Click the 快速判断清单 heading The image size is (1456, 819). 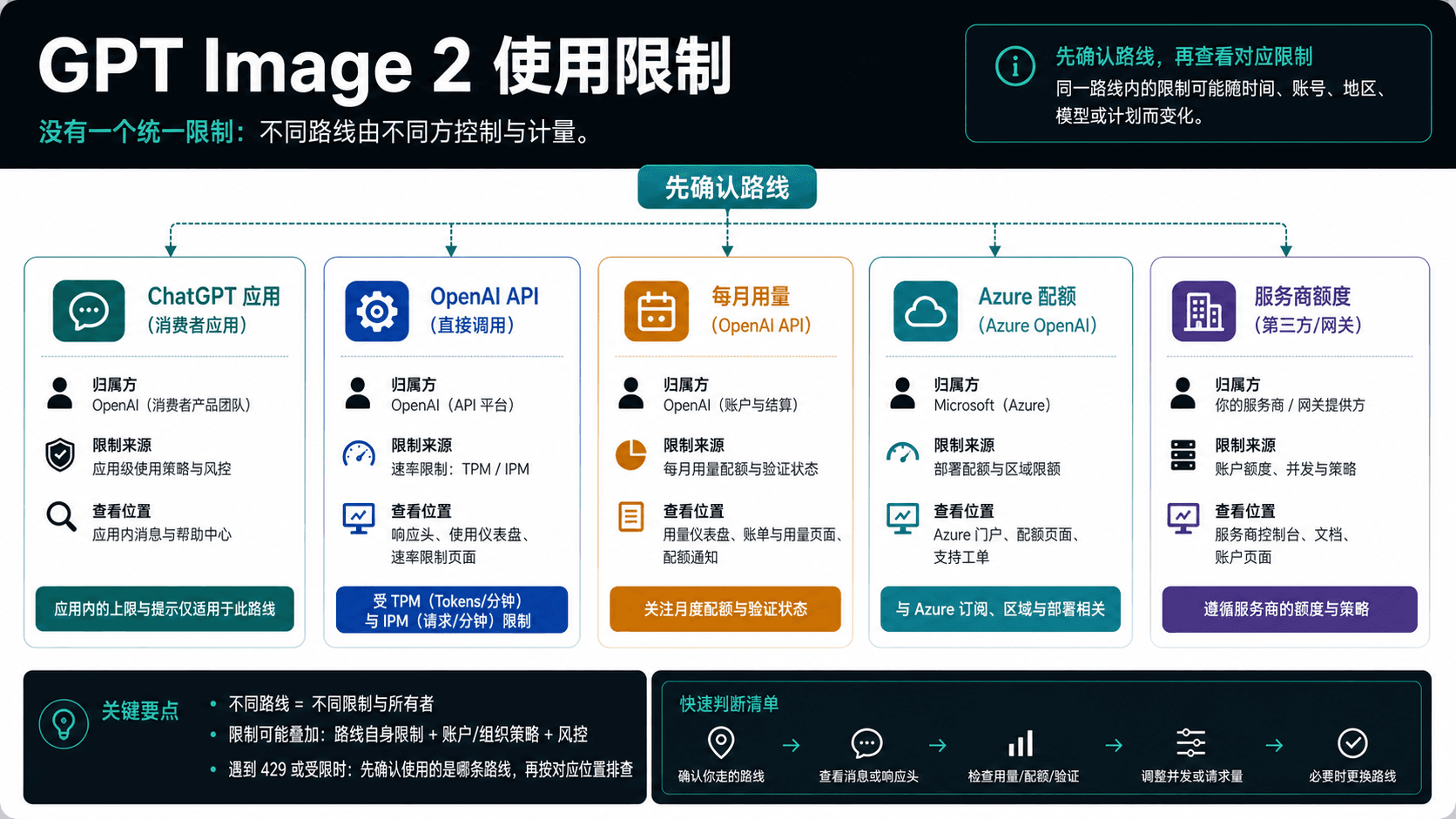pos(729,704)
